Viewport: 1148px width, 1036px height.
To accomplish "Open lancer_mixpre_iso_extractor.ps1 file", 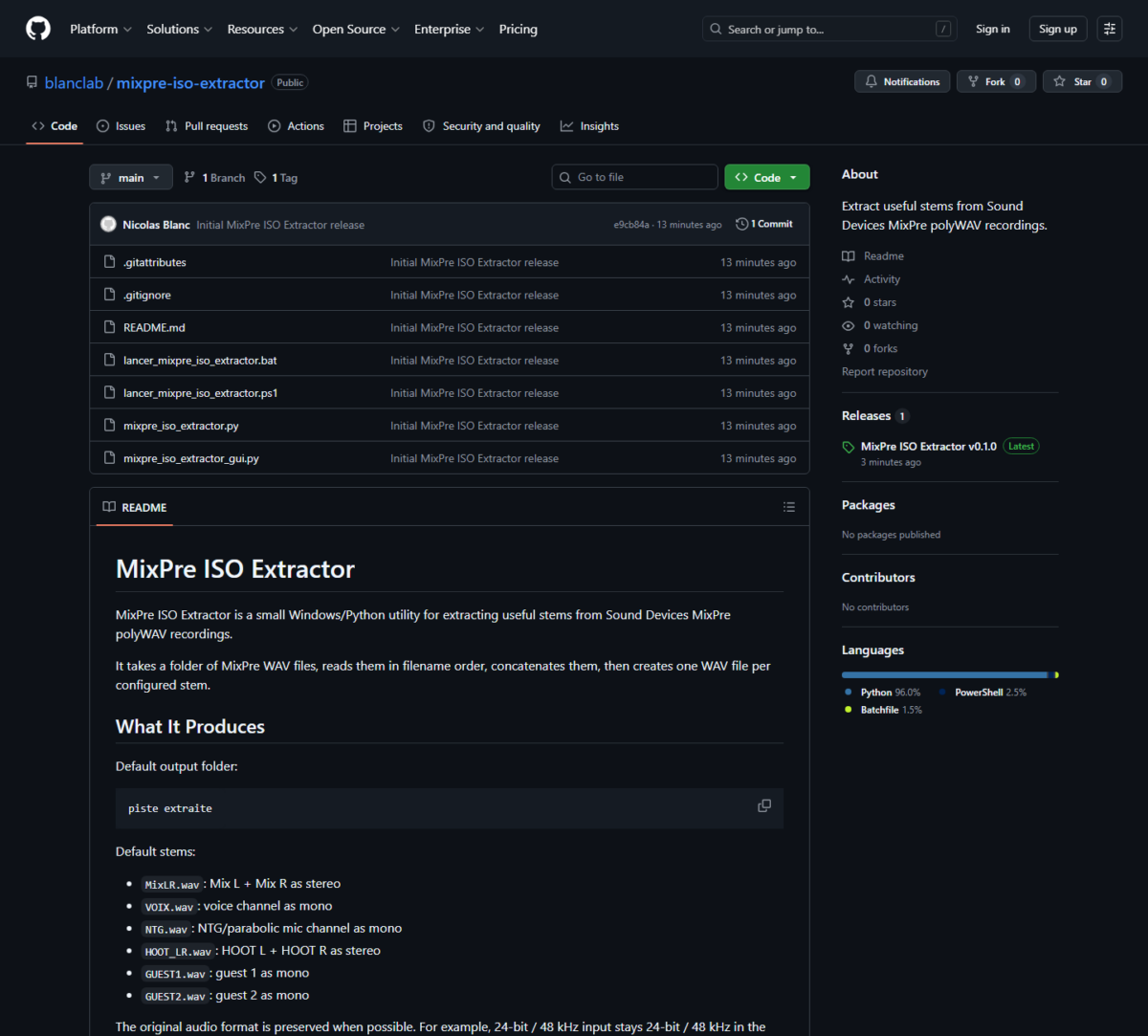I will coord(200,393).
